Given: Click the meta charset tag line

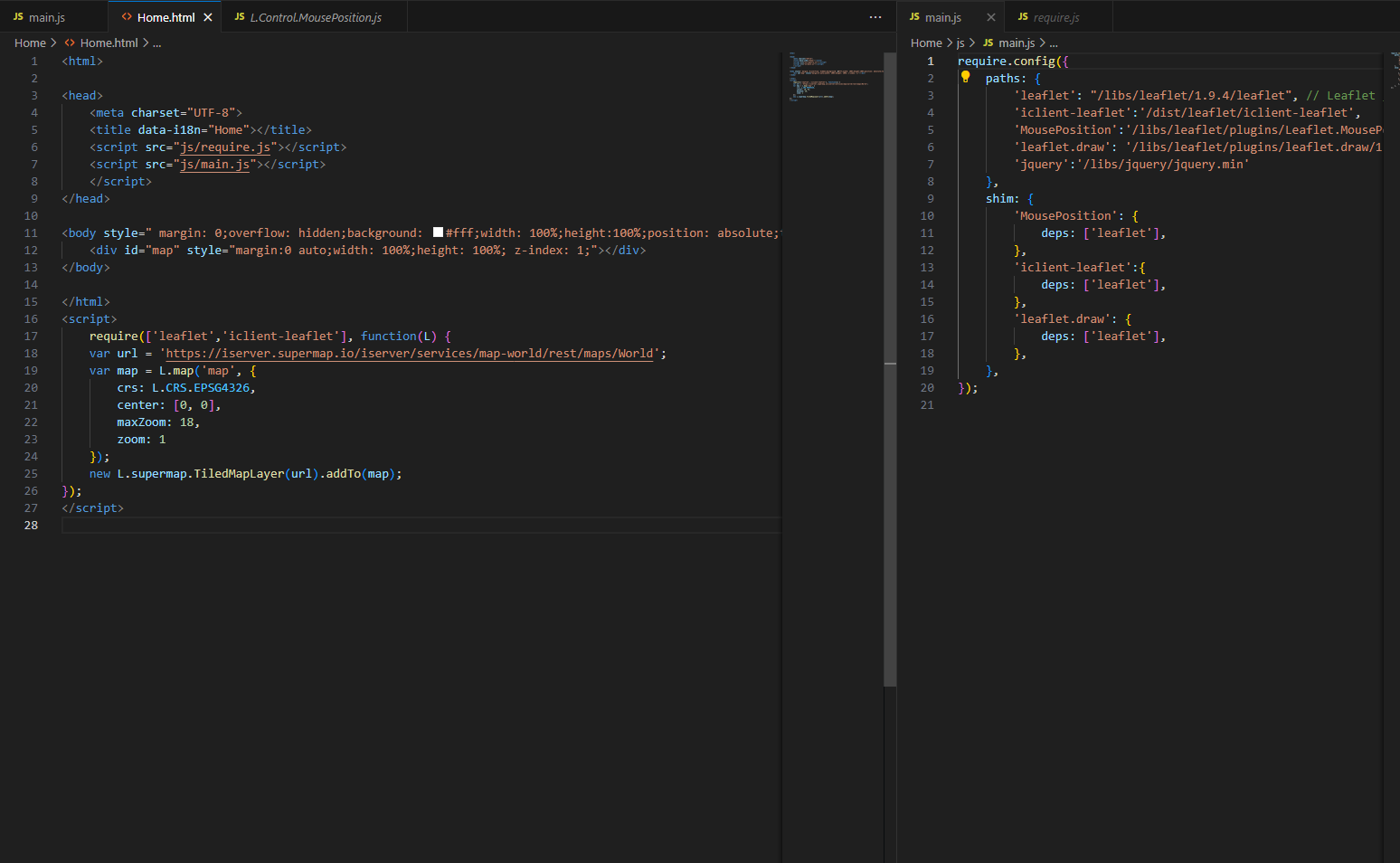Looking at the screenshot, I should click(x=166, y=112).
